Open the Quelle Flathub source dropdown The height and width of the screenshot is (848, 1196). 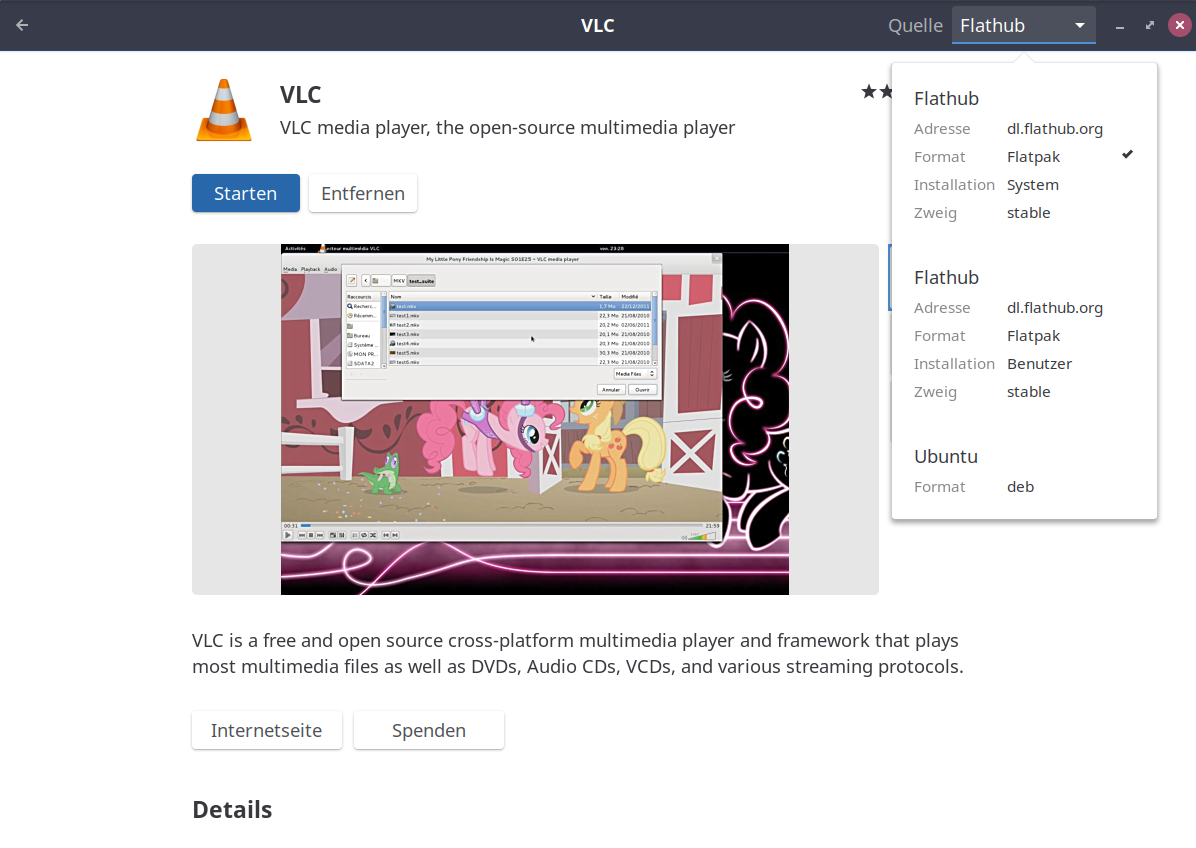tap(1023, 25)
